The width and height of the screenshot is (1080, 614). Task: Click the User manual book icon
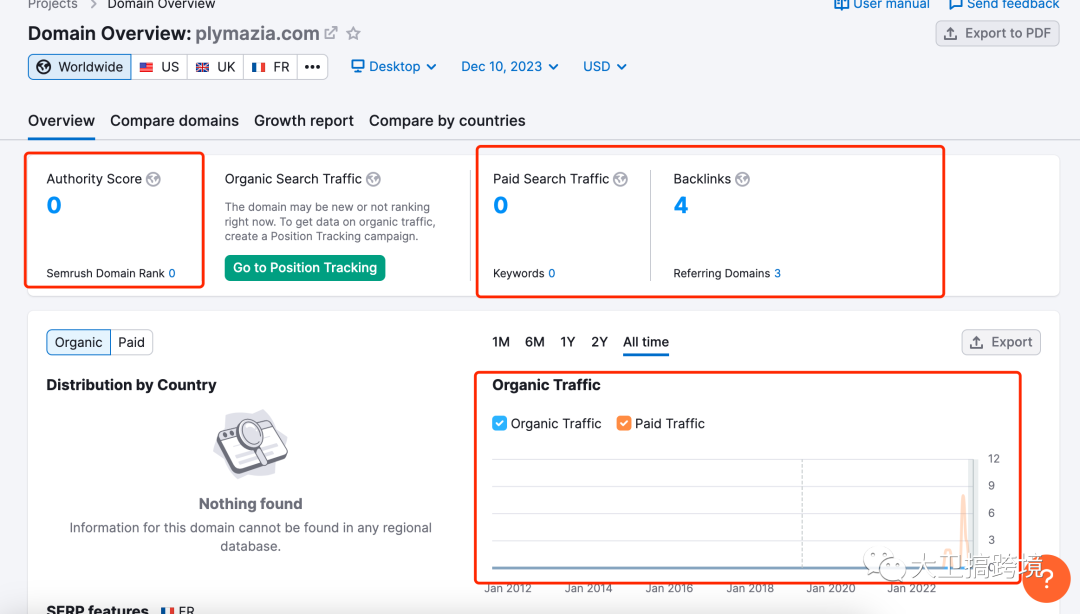pos(841,4)
